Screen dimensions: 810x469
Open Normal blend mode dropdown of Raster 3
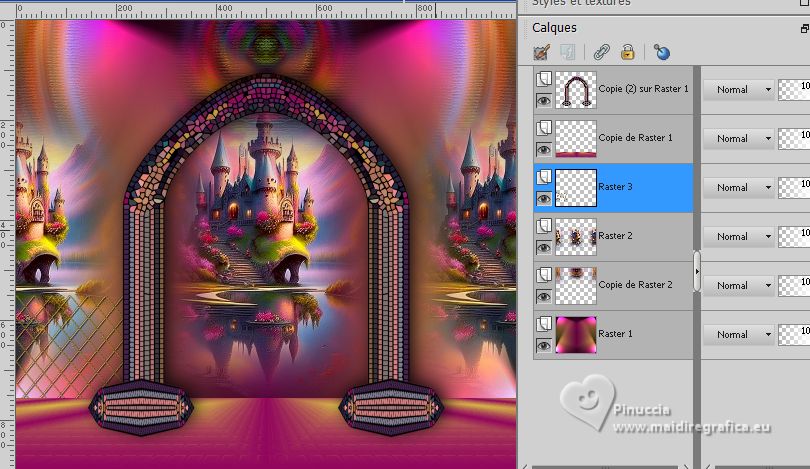point(739,187)
